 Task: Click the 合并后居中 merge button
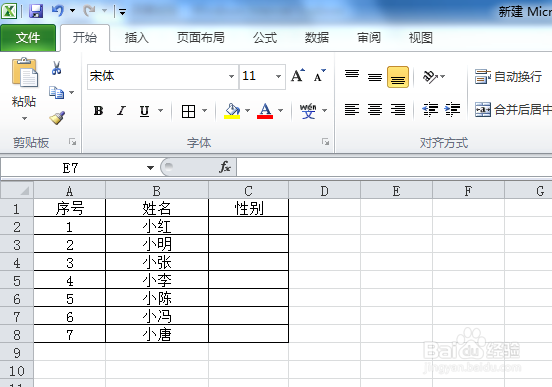[x=513, y=110]
